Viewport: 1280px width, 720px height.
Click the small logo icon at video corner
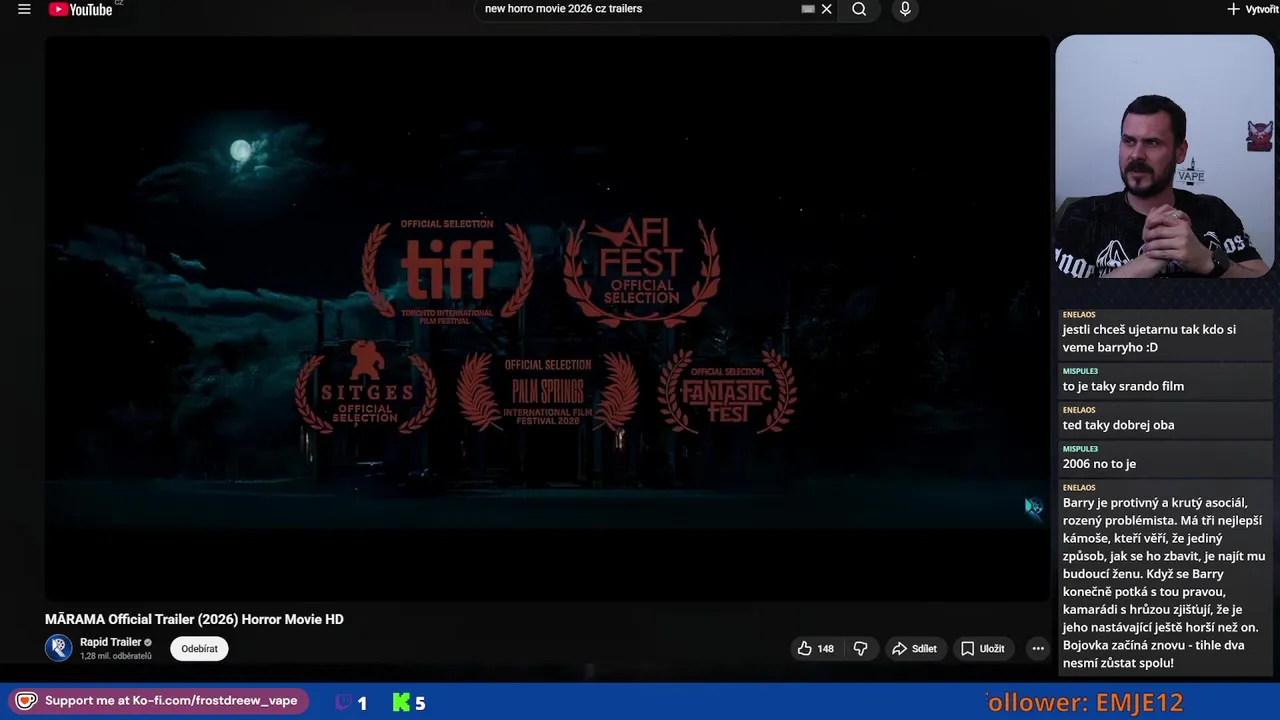click(1033, 508)
